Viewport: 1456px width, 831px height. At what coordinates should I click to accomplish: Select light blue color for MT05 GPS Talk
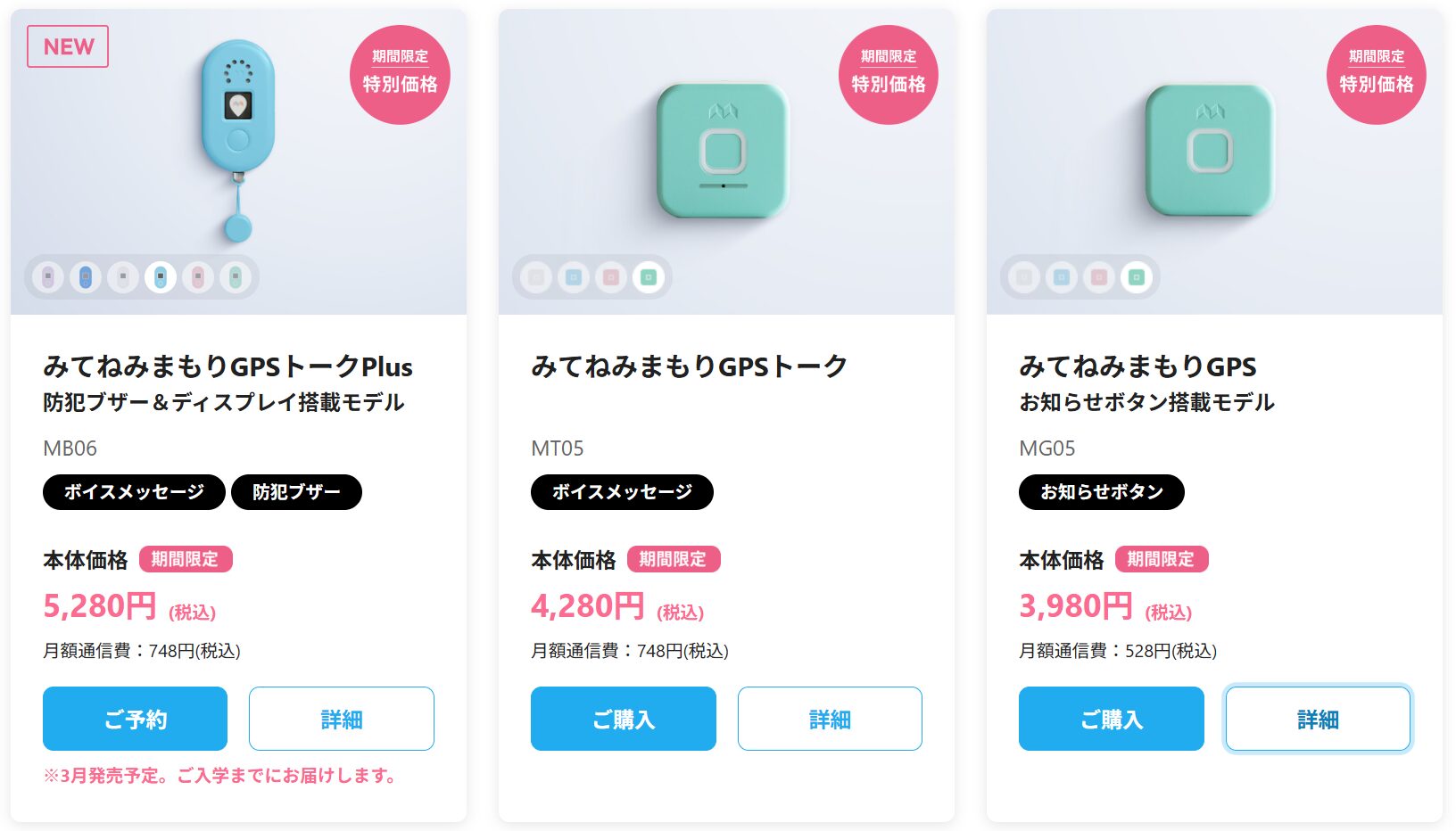tap(574, 277)
